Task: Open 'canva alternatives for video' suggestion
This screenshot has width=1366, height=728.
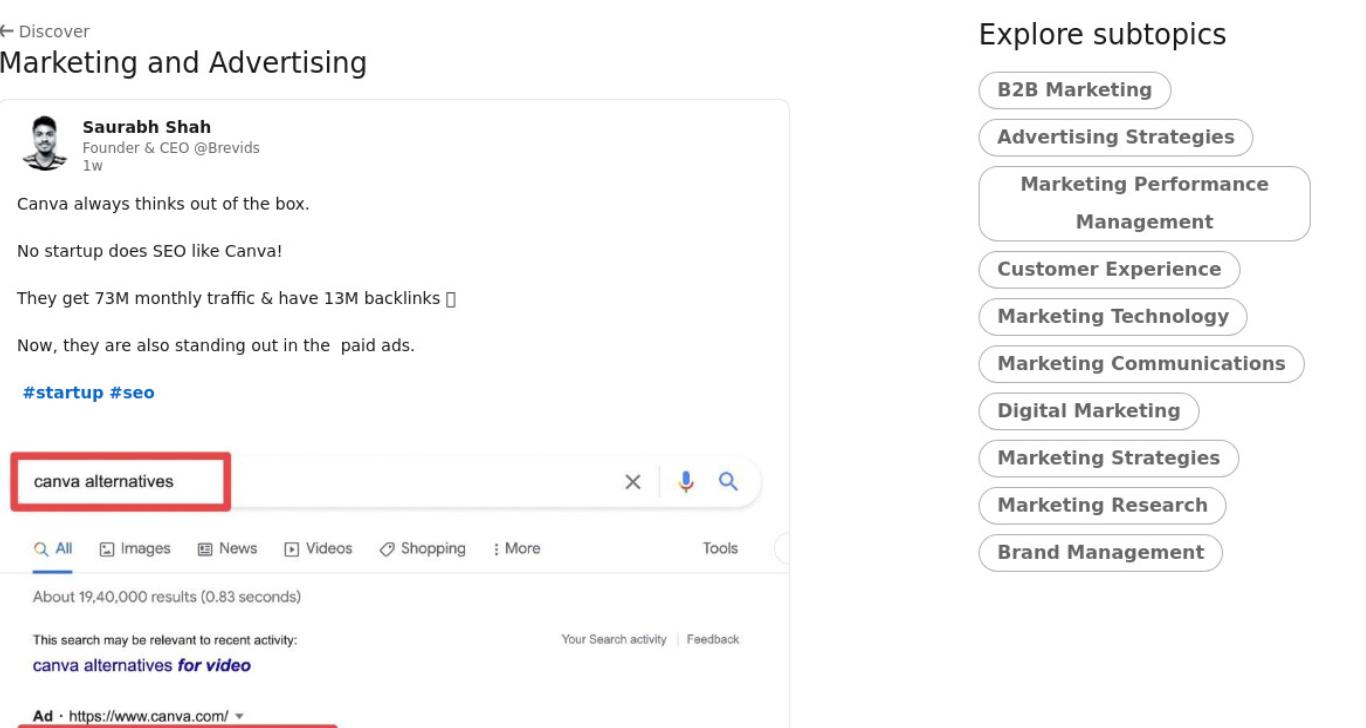Action: (x=142, y=665)
